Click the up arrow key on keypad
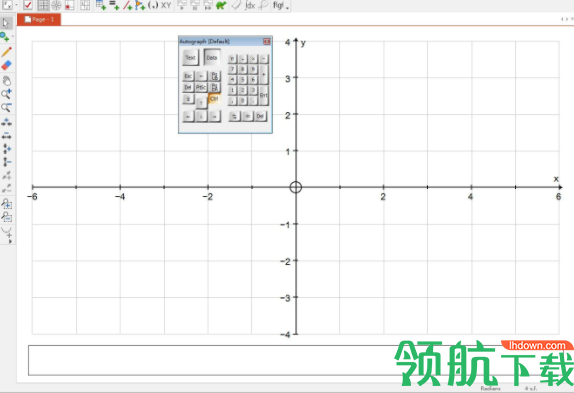 [x=201, y=103]
